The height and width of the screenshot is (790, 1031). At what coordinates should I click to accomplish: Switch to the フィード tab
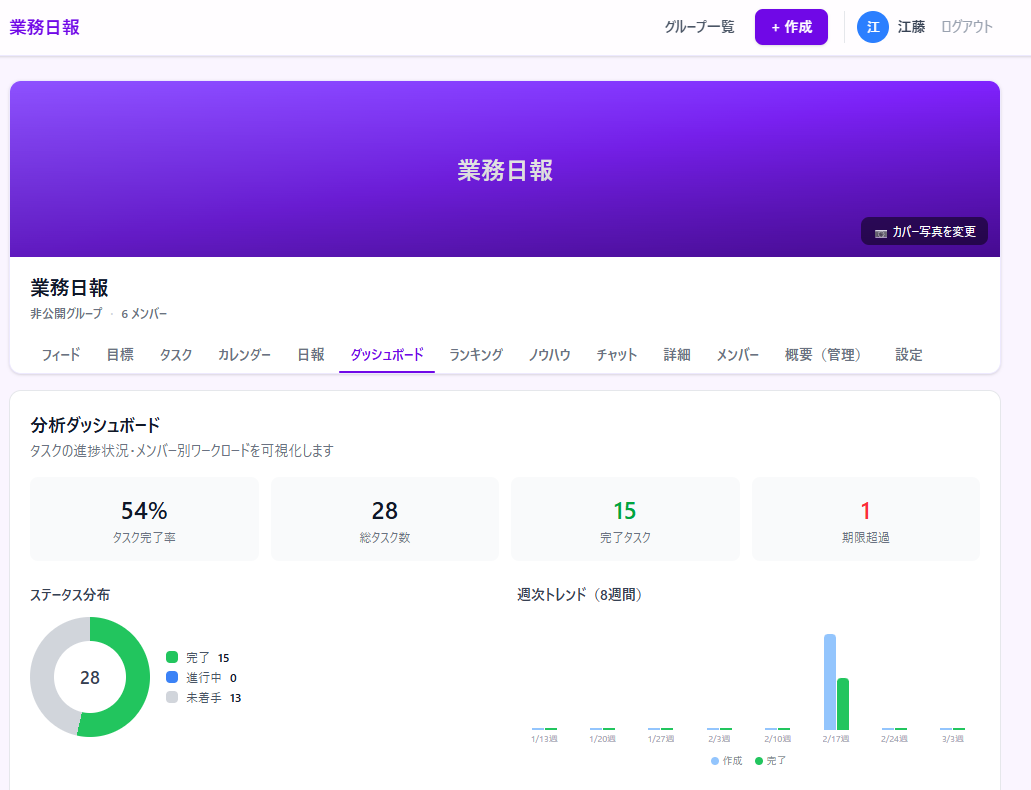click(x=60, y=354)
